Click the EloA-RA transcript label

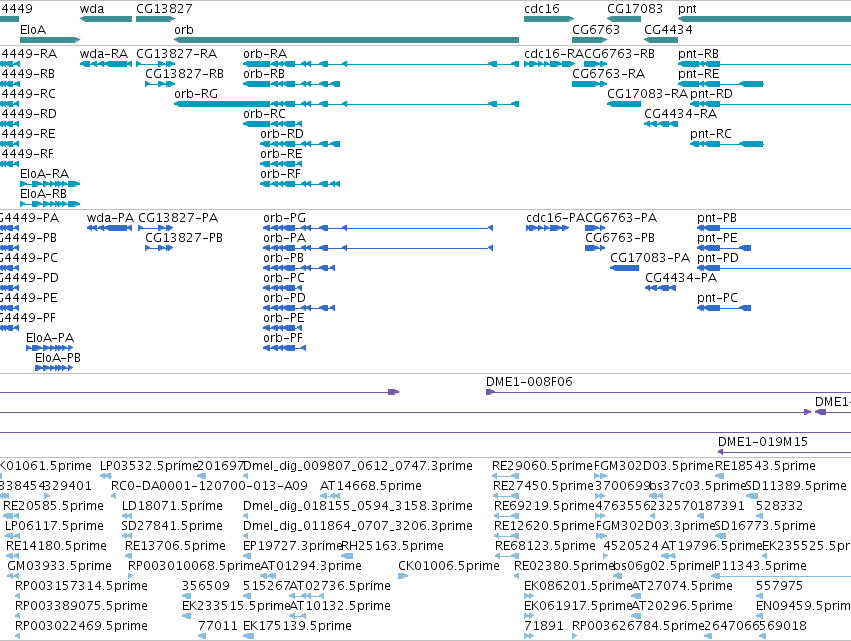point(45,174)
